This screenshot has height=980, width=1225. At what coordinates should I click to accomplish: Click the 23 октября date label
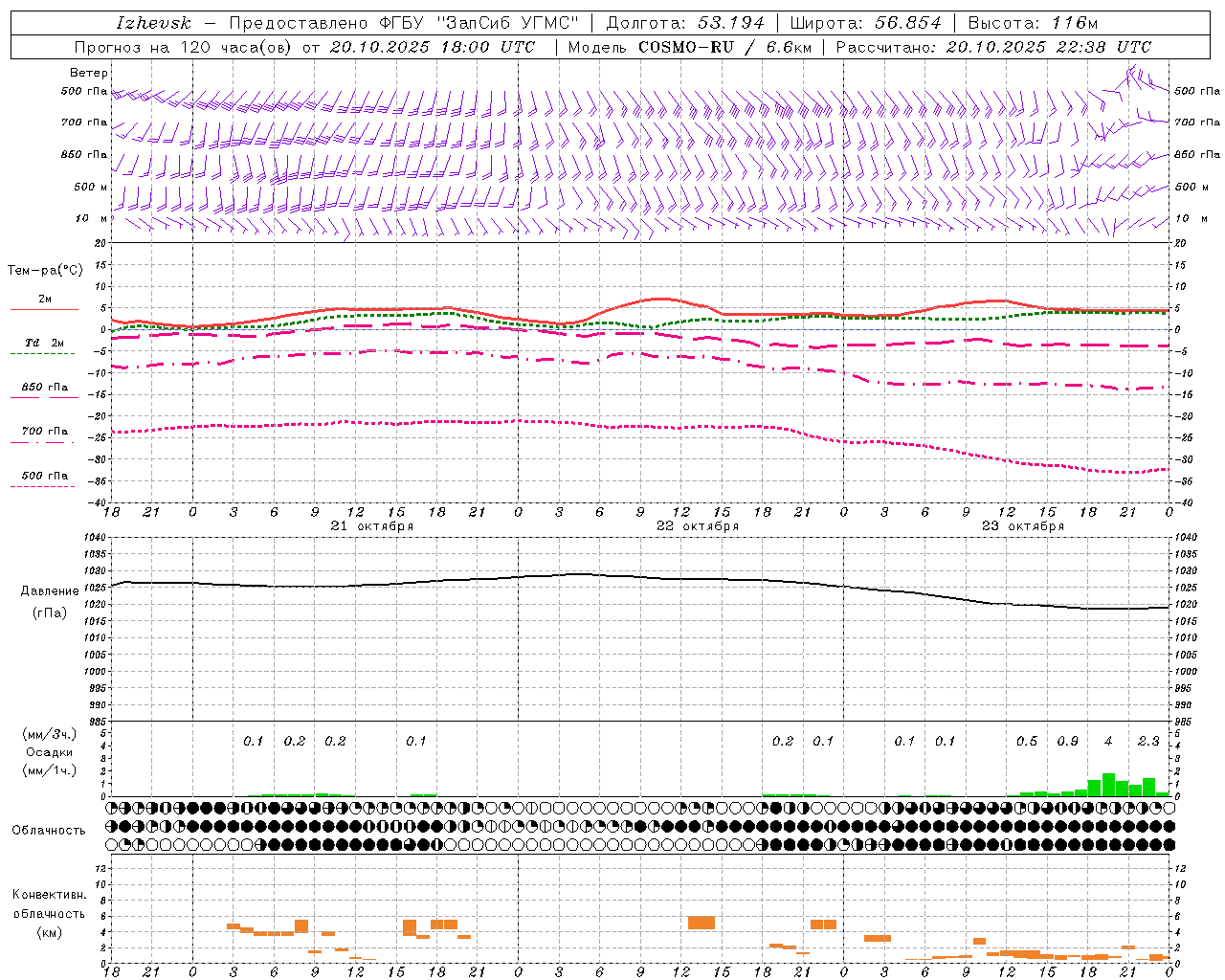click(x=1023, y=526)
